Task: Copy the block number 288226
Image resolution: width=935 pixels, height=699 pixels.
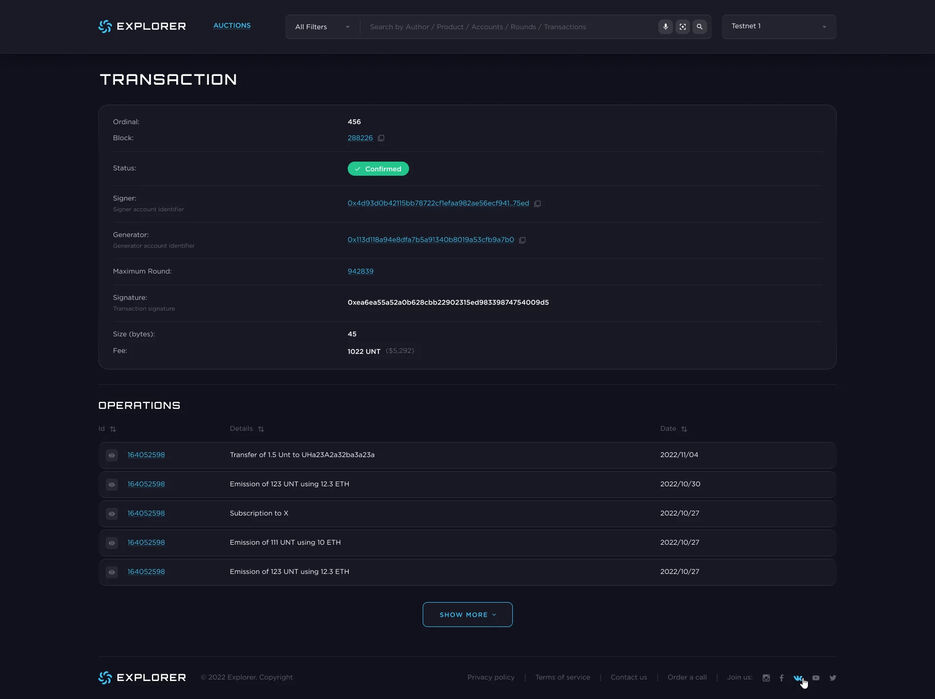Action: pos(381,138)
